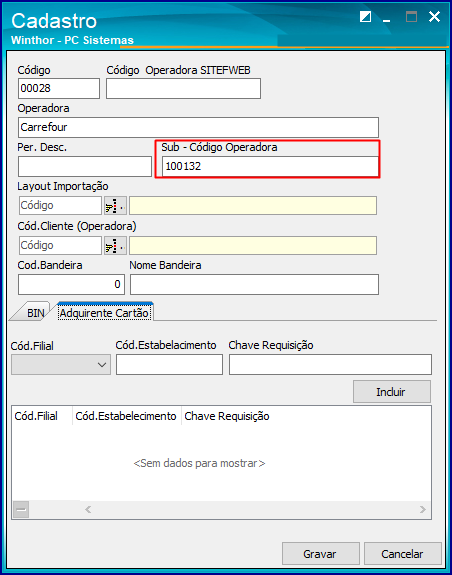Click the Cód.Filial grid column header
The image size is (452, 575).
pyautogui.click(x=42, y=416)
